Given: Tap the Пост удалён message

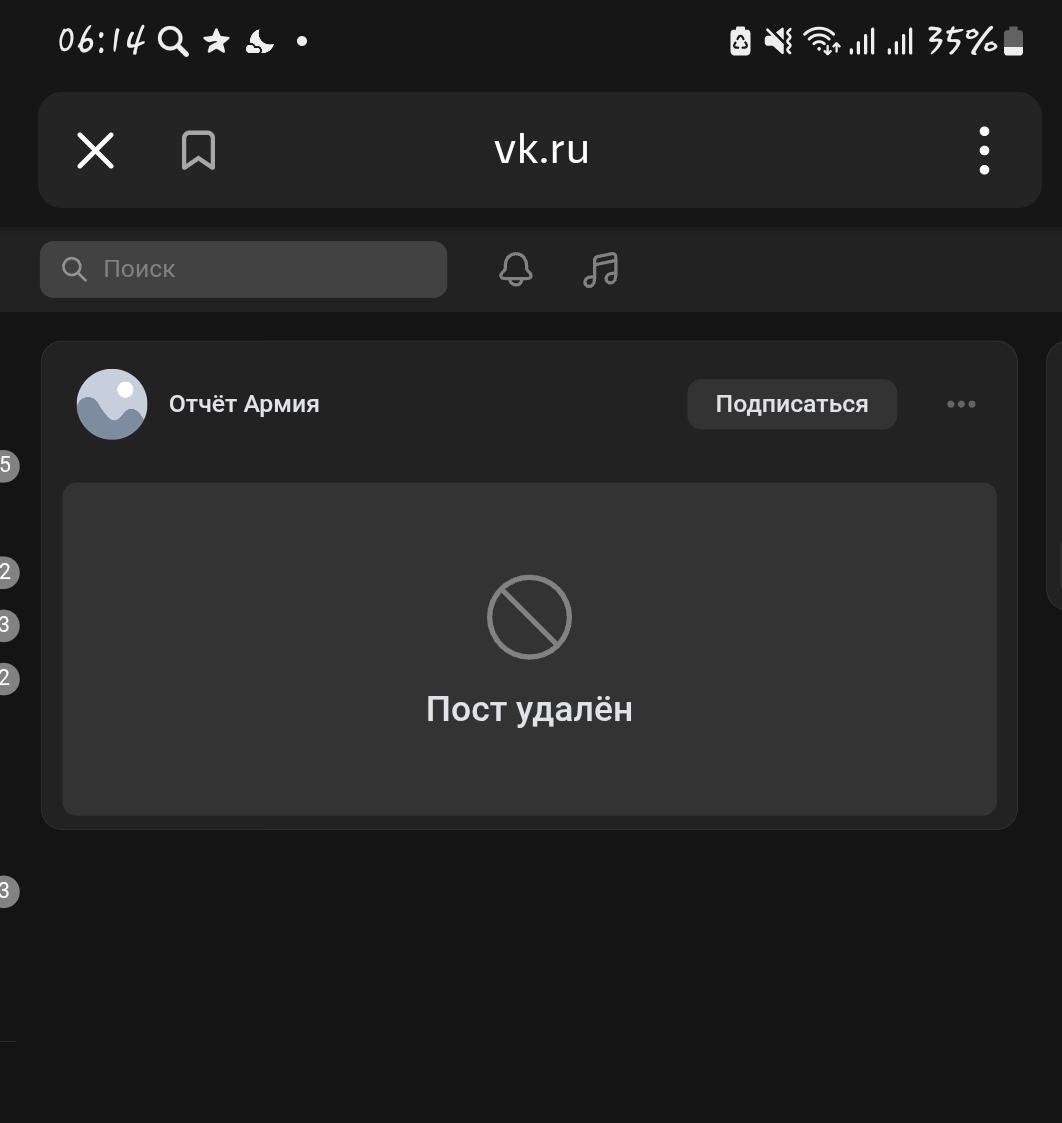Looking at the screenshot, I should [x=529, y=710].
